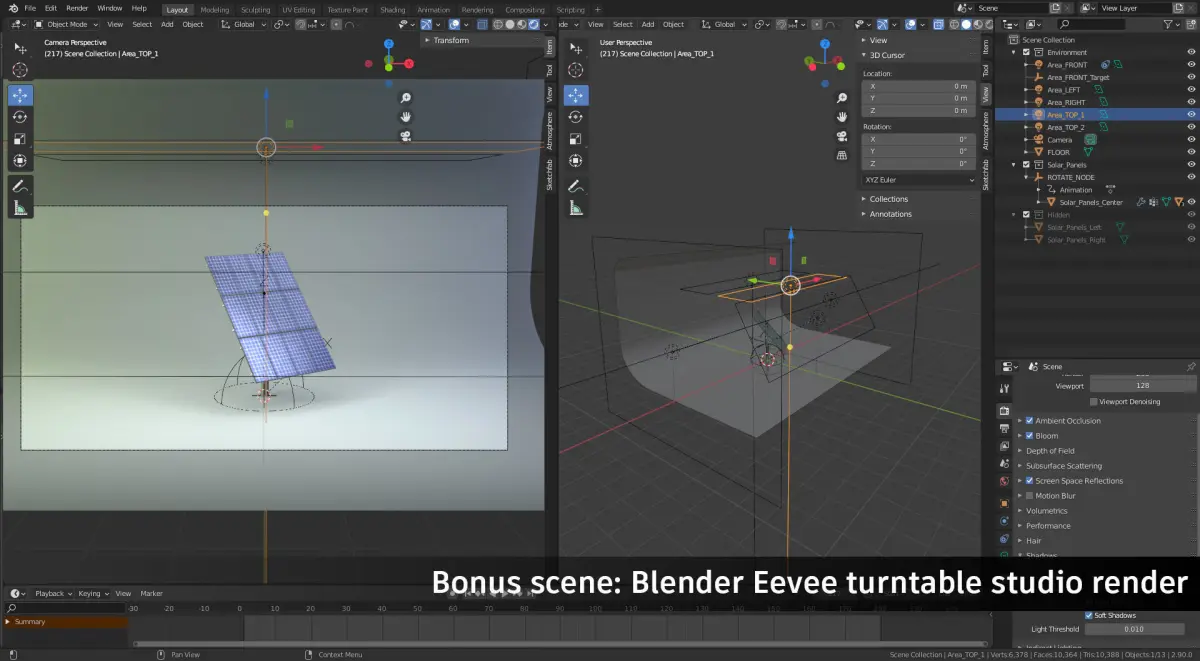Image resolution: width=1200 pixels, height=661 pixels.
Task: Expand the Volumetrics panel
Action: pyautogui.click(x=1046, y=511)
